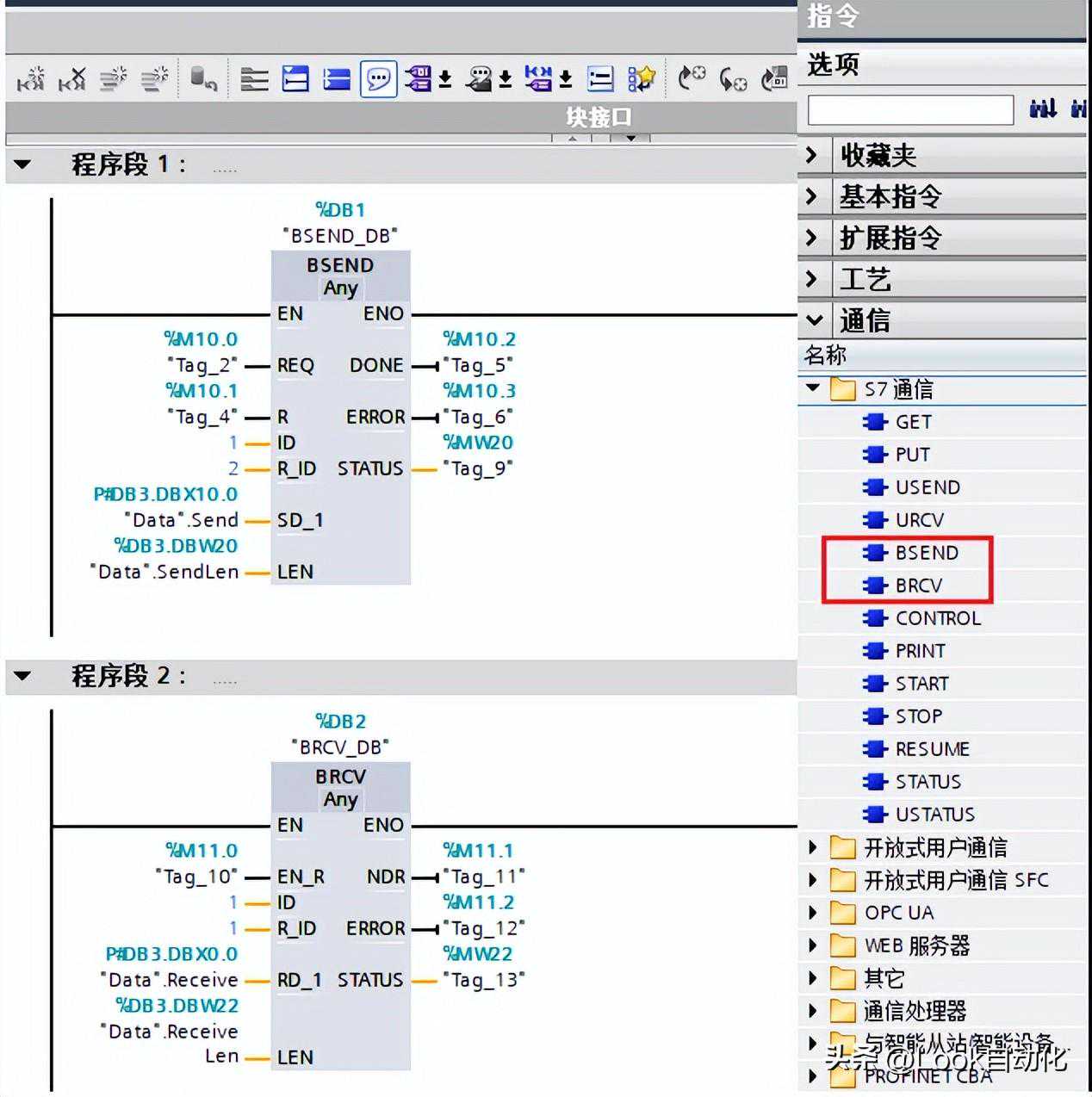The image size is (1092, 1097).
Task: Toggle the network comments speech-bubble icon
Action: (x=378, y=80)
